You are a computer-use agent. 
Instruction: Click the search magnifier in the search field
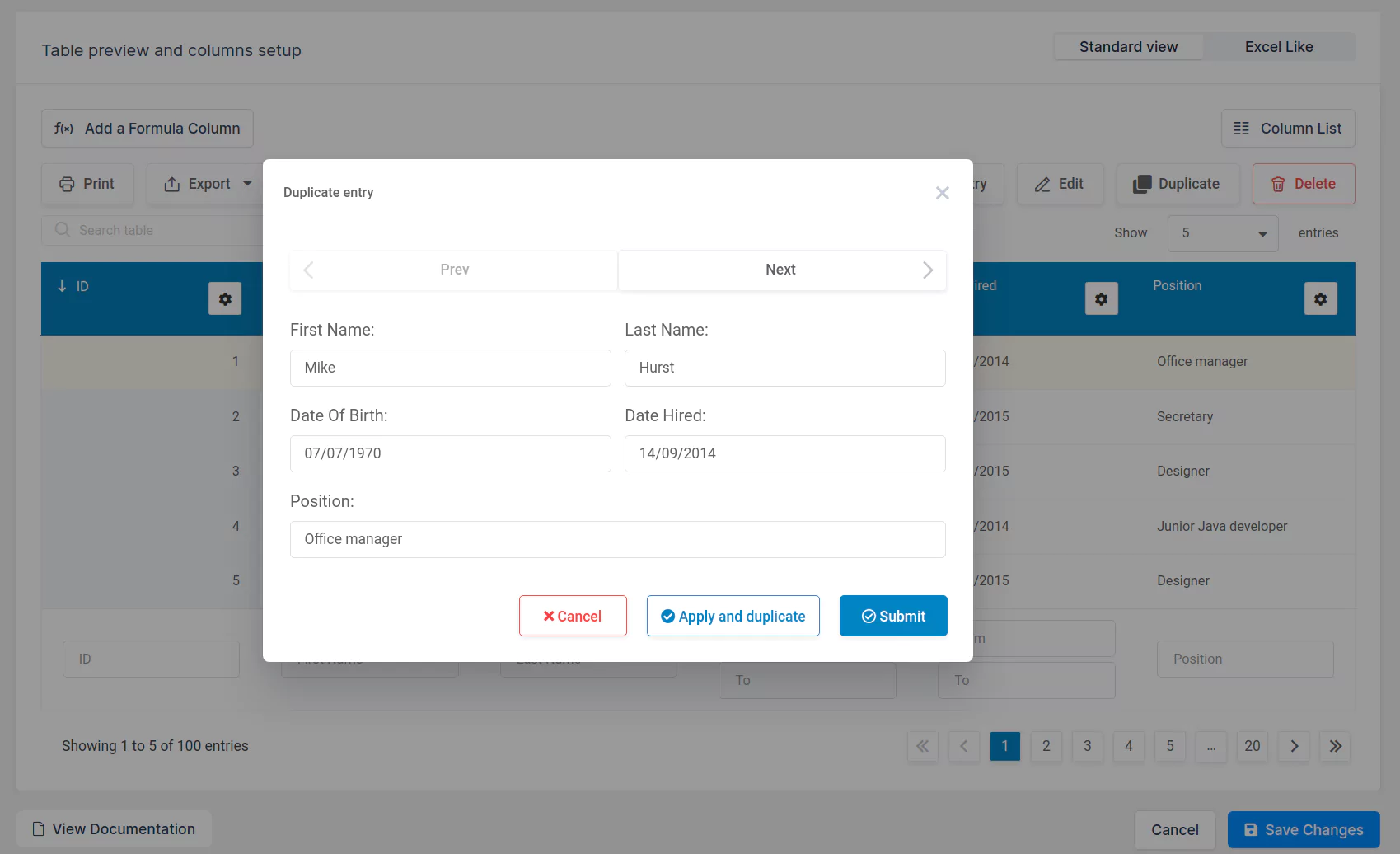pyautogui.click(x=63, y=230)
